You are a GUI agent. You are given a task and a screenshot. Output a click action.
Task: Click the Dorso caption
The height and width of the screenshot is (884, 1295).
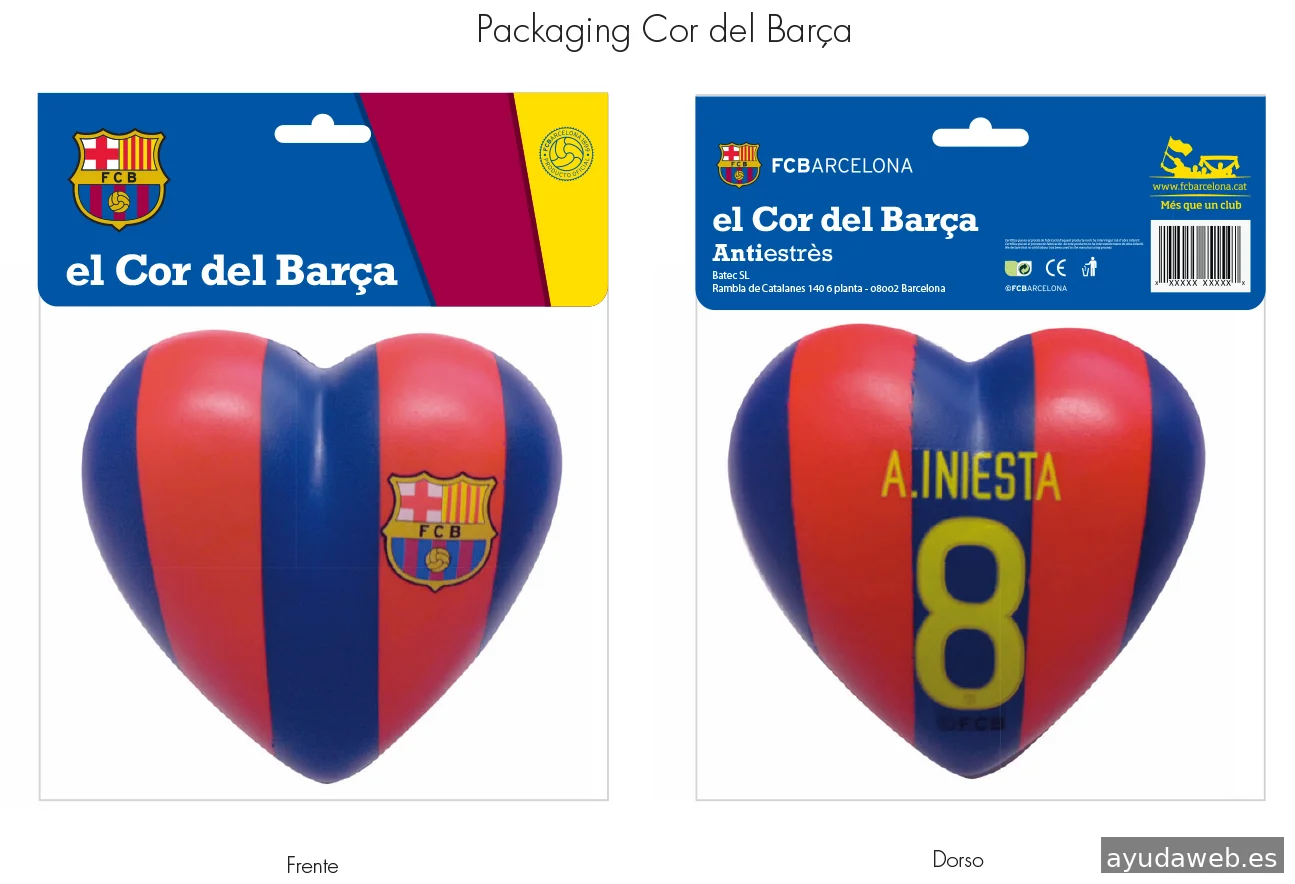958,859
